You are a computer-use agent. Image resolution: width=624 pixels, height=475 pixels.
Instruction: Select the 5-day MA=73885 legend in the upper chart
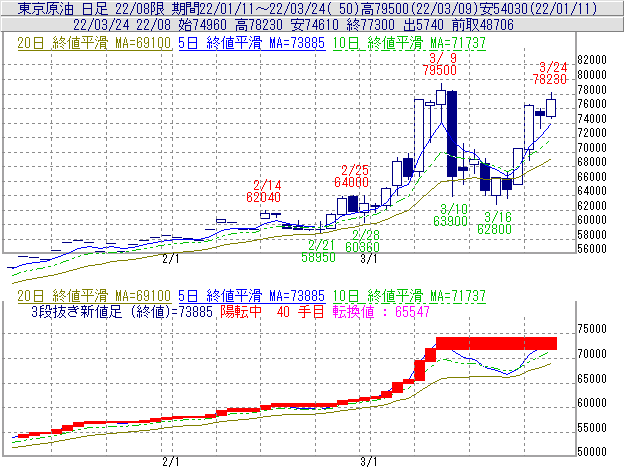tap(252, 43)
